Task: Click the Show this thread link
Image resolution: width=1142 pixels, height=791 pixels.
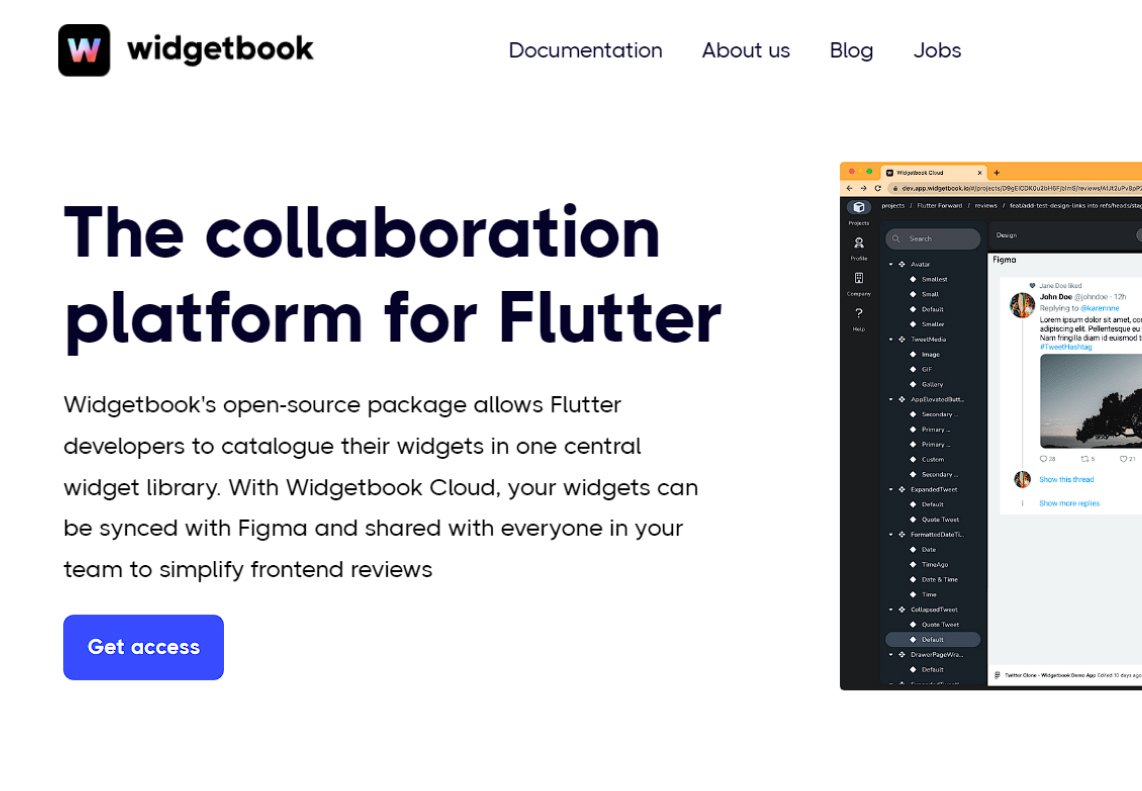Action: [1066, 479]
